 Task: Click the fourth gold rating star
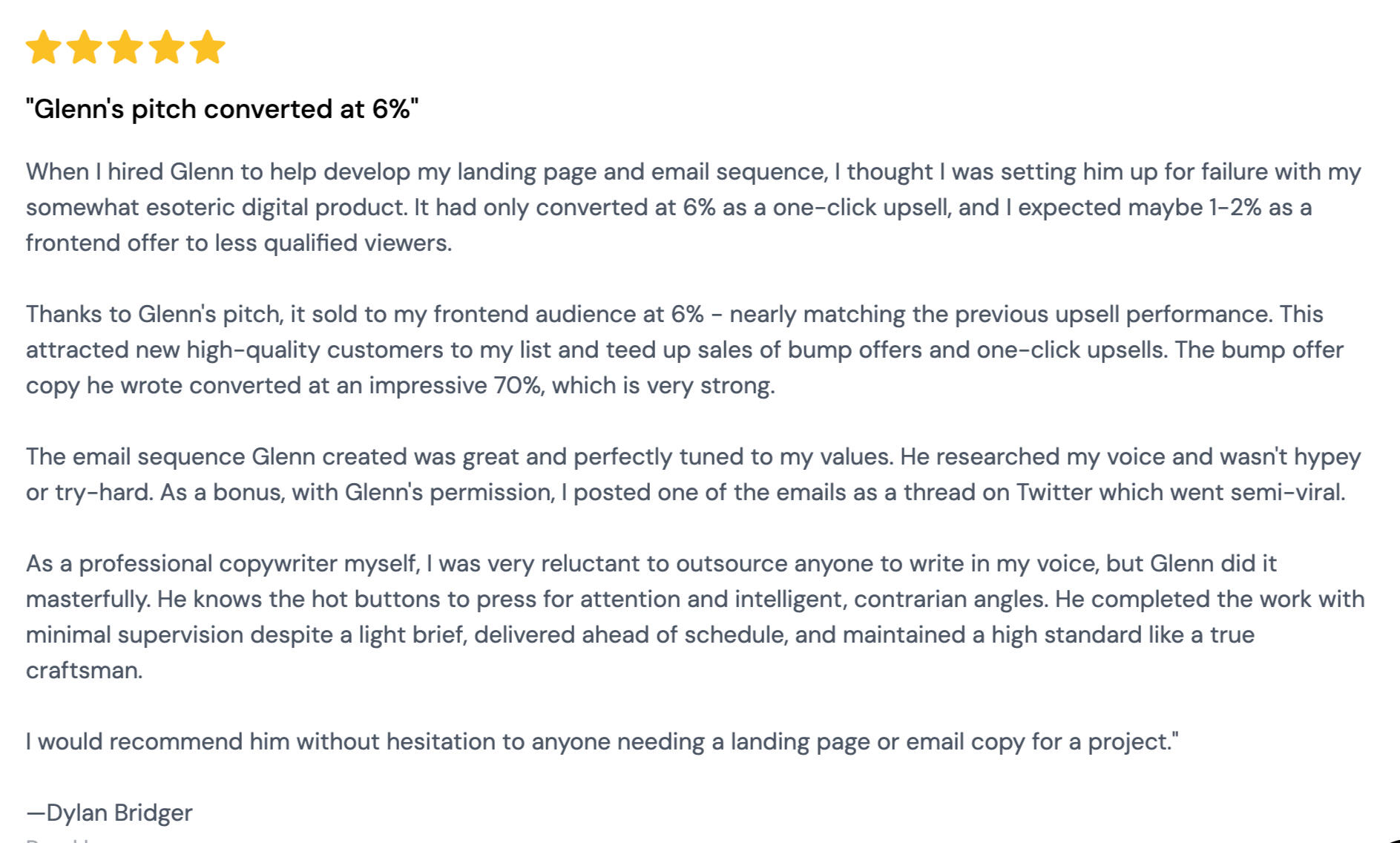pos(167,47)
